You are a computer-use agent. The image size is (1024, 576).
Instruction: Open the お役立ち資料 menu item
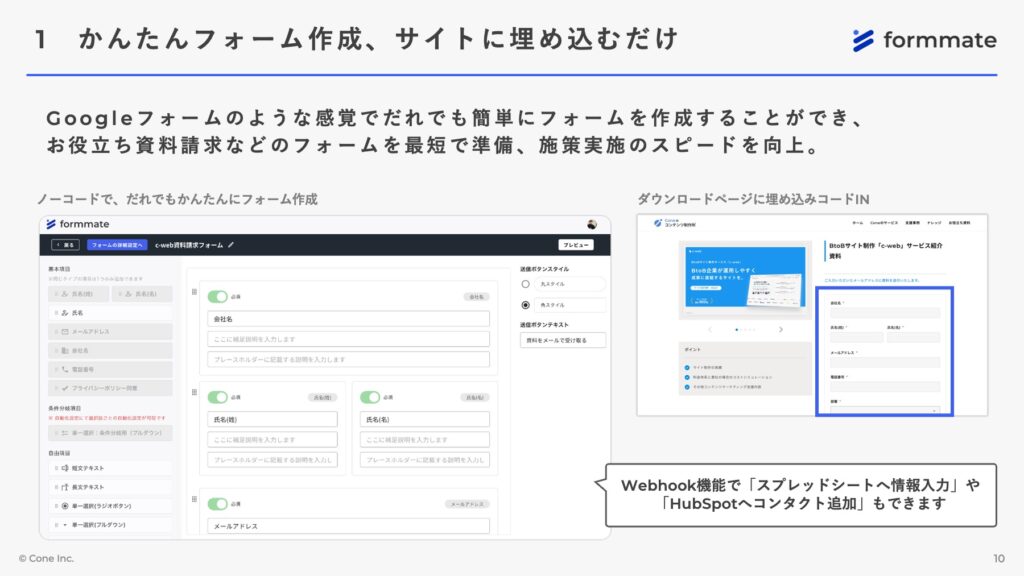pos(959,223)
